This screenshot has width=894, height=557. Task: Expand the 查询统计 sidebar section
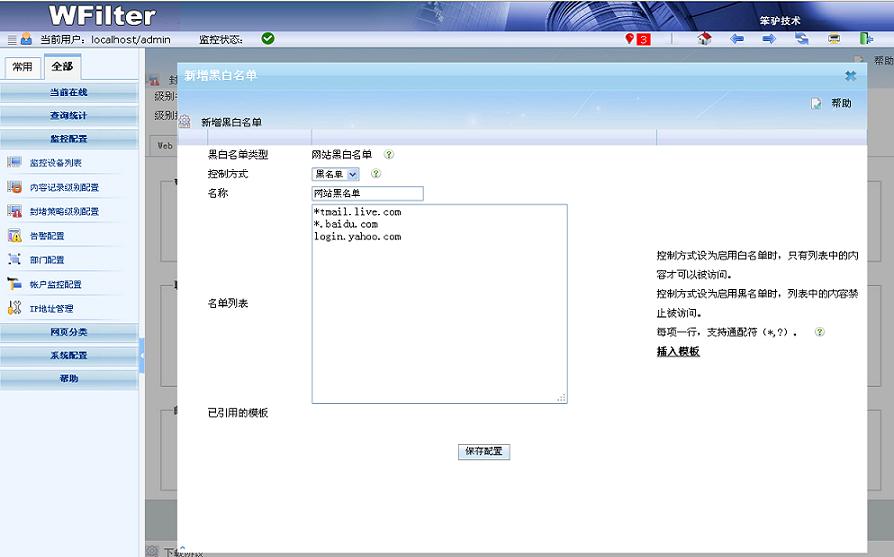[69, 116]
